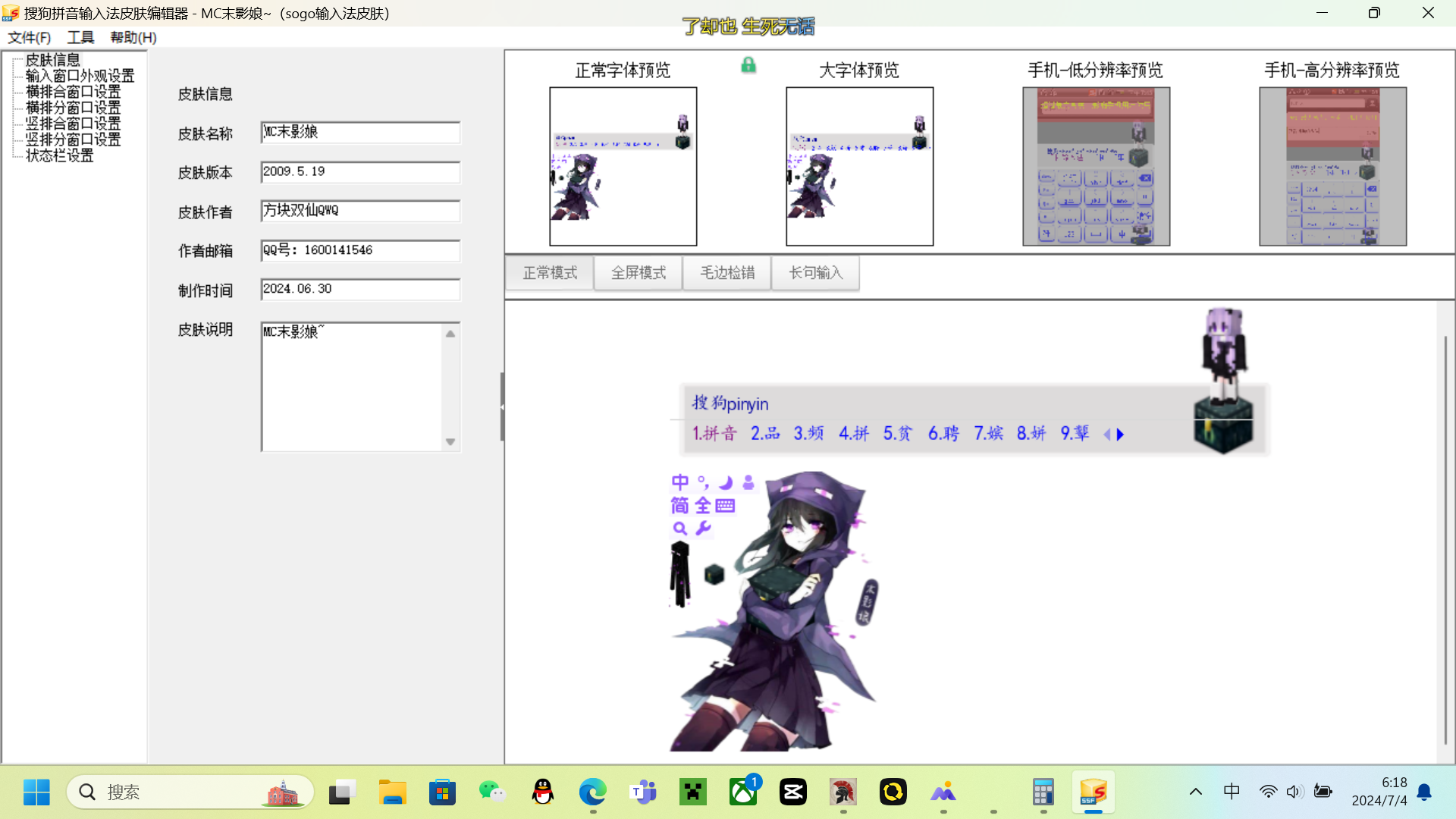Click the 正常字体预览 thumbnail
The width and height of the screenshot is (1456, 819).
(x=623, y=167)
